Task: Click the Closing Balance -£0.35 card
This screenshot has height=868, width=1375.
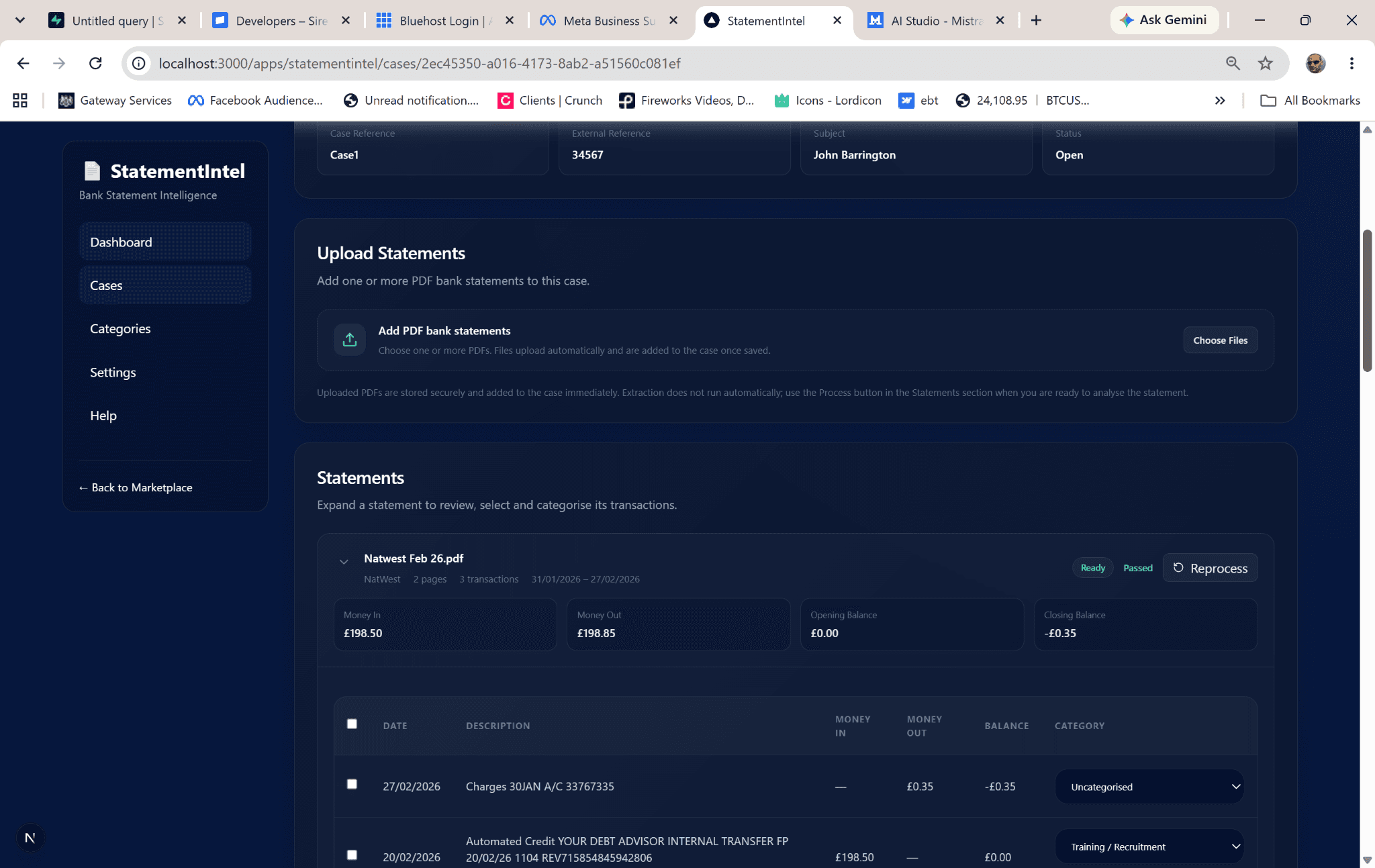Action: [x=1145, y=624]
